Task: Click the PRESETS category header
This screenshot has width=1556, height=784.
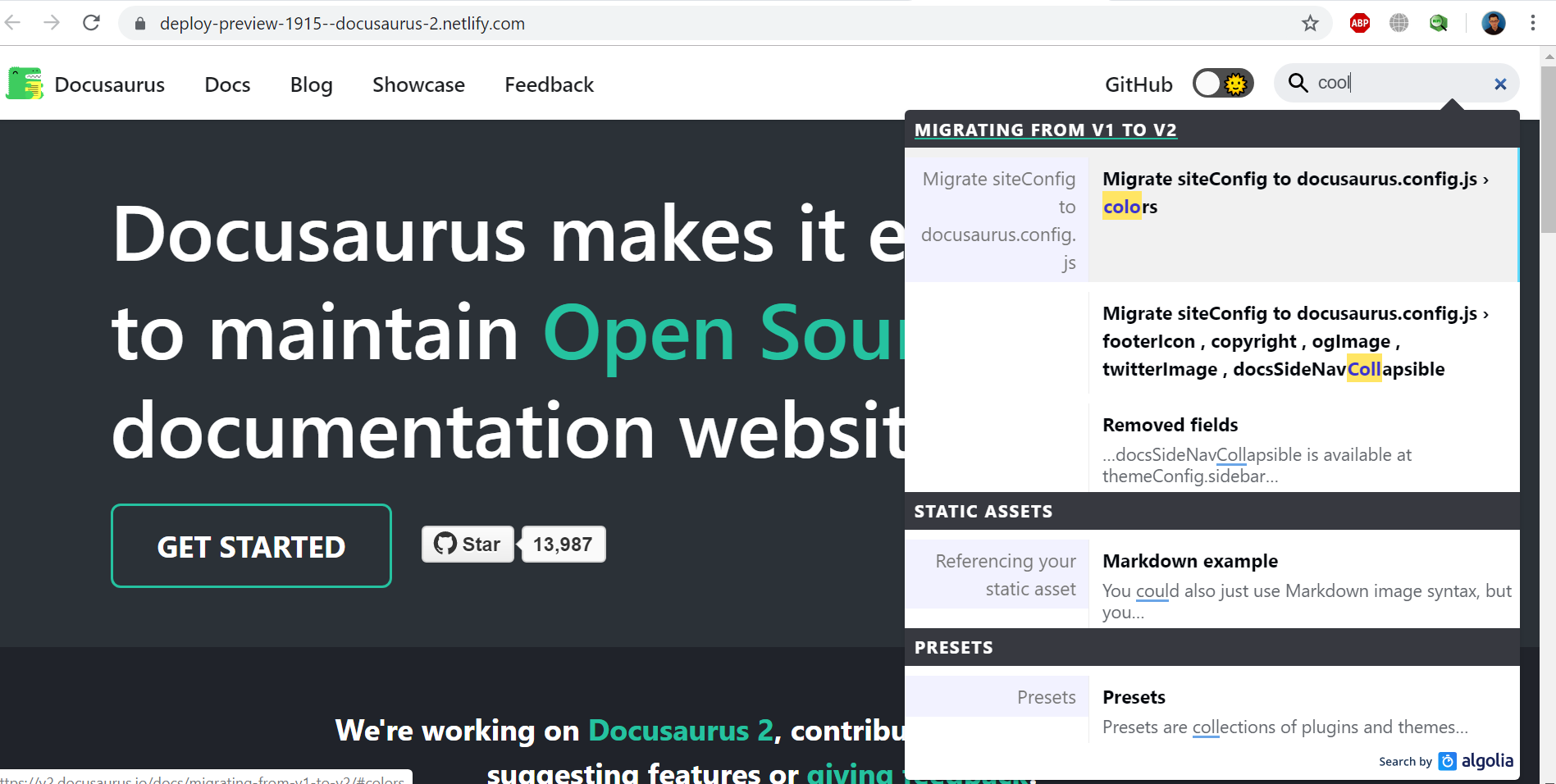Action: click(954, 648)
